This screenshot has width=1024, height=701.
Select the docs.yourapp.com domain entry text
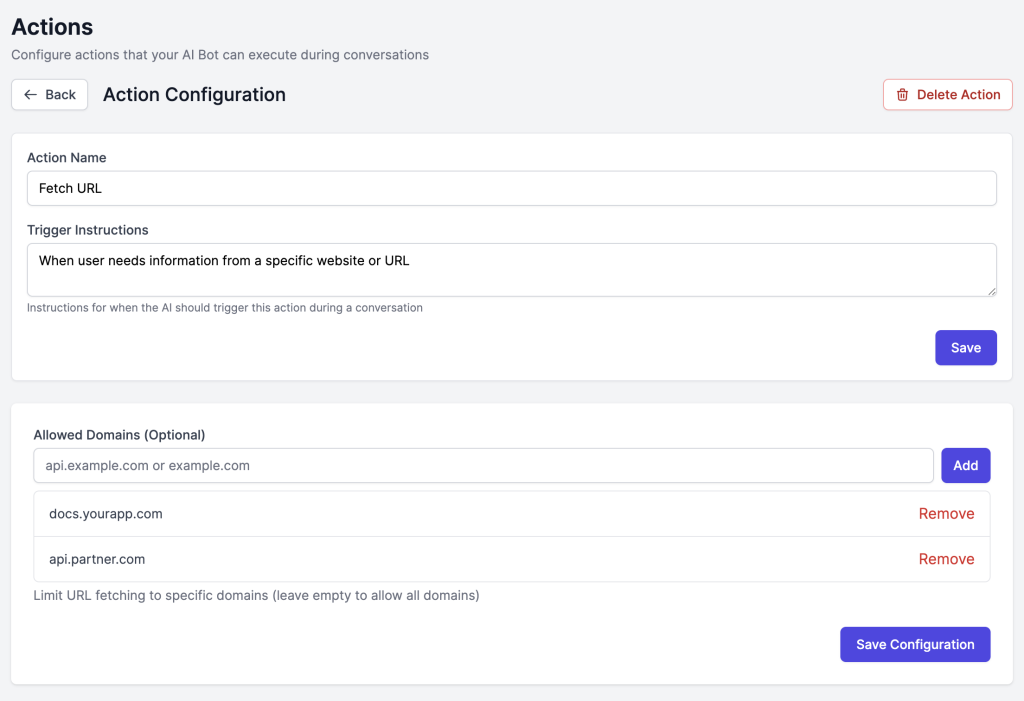click(105, 514)
